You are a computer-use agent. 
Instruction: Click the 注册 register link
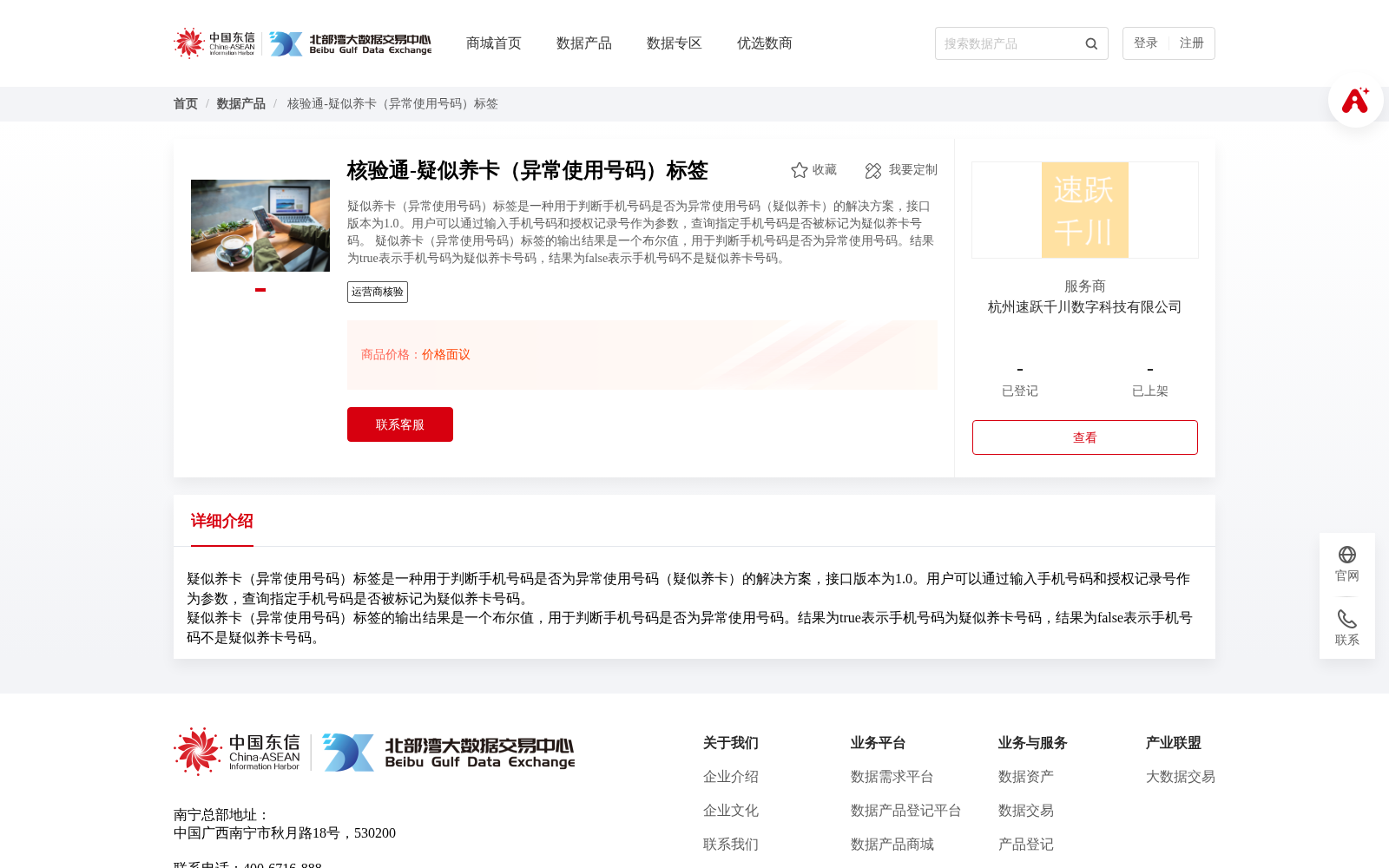pos(1192,43)
